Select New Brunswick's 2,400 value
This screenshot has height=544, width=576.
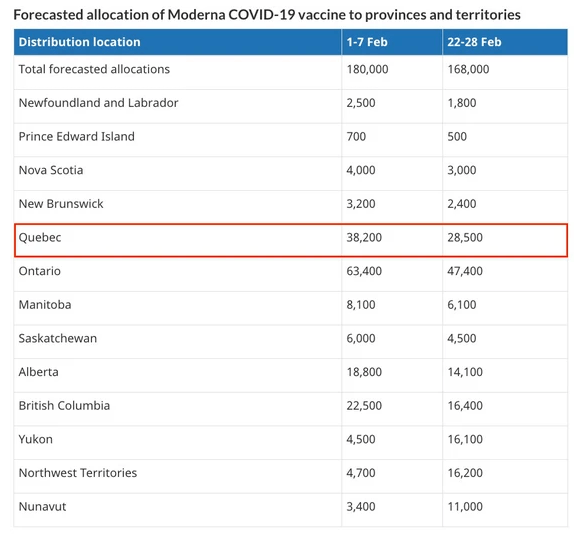461,204
